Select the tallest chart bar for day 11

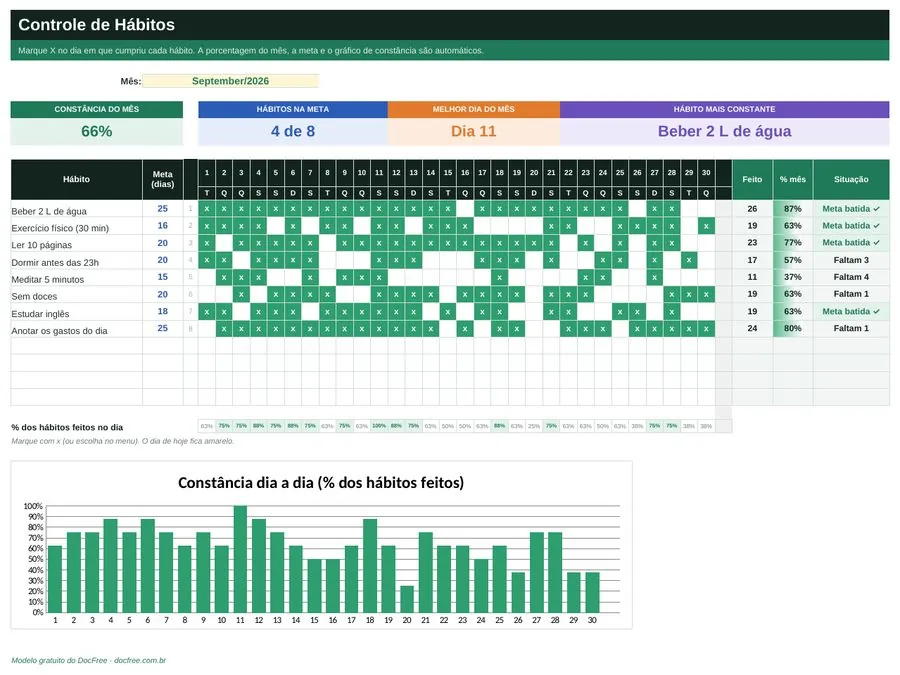240,559
